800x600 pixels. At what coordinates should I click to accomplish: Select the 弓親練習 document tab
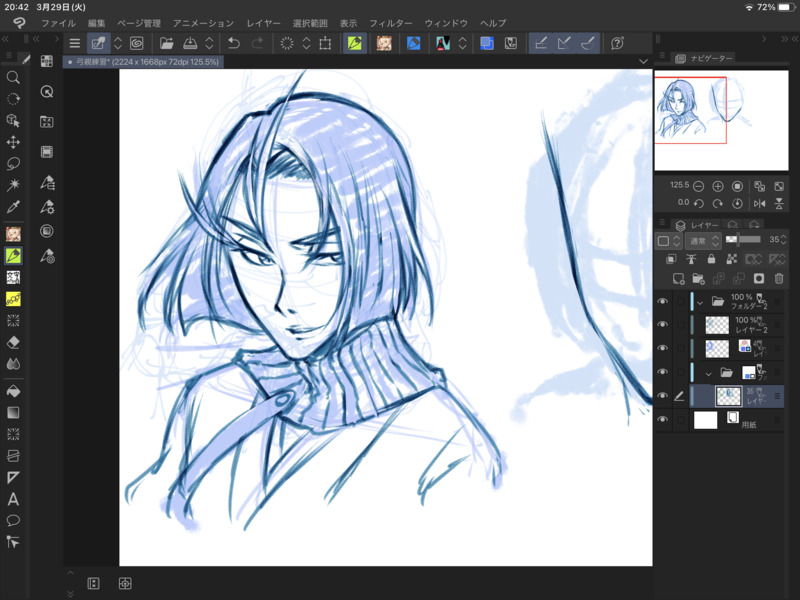point(143,62)
